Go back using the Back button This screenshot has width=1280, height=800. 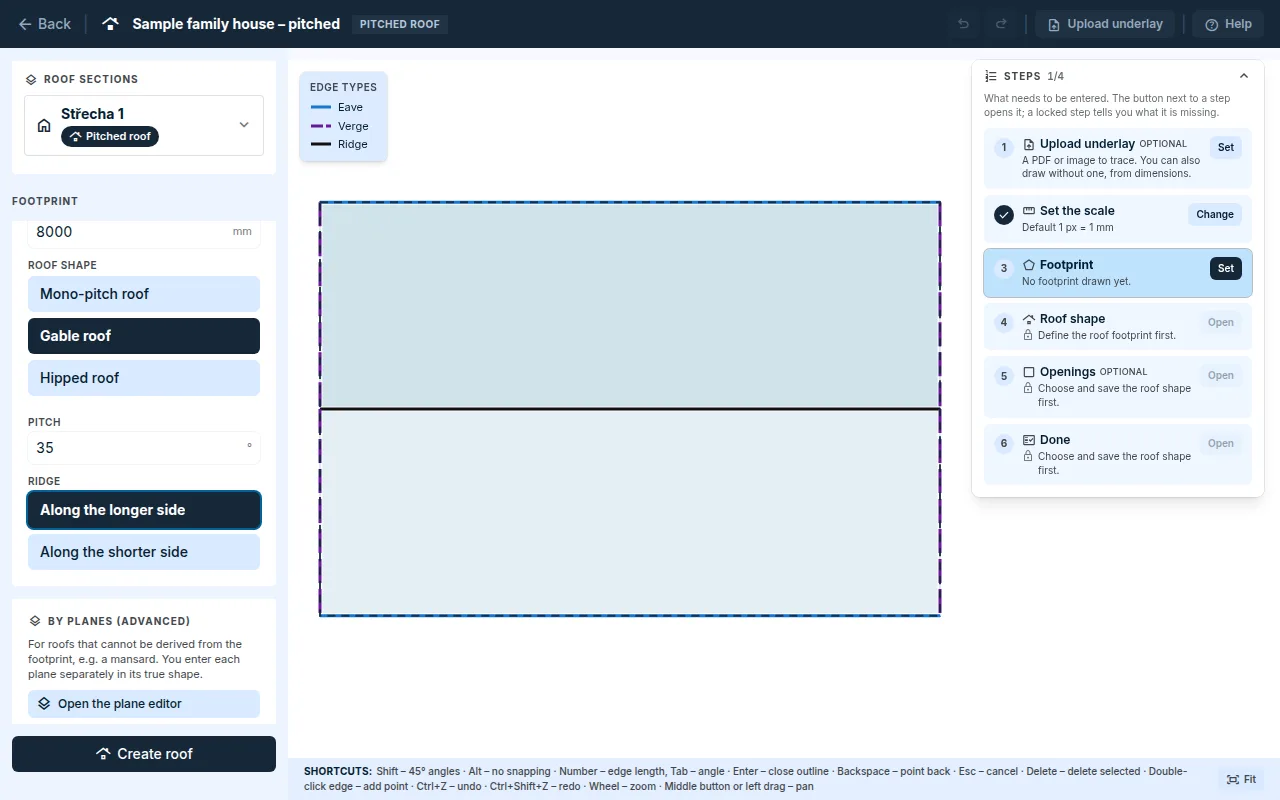[x=44, y=24]
